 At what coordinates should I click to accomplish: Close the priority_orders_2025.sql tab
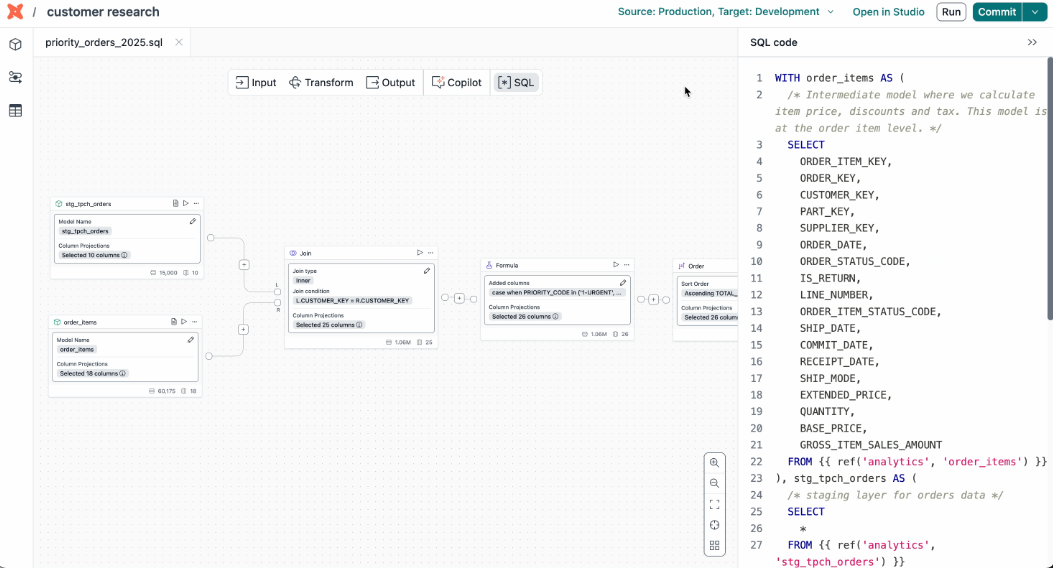tap(179, 42)
